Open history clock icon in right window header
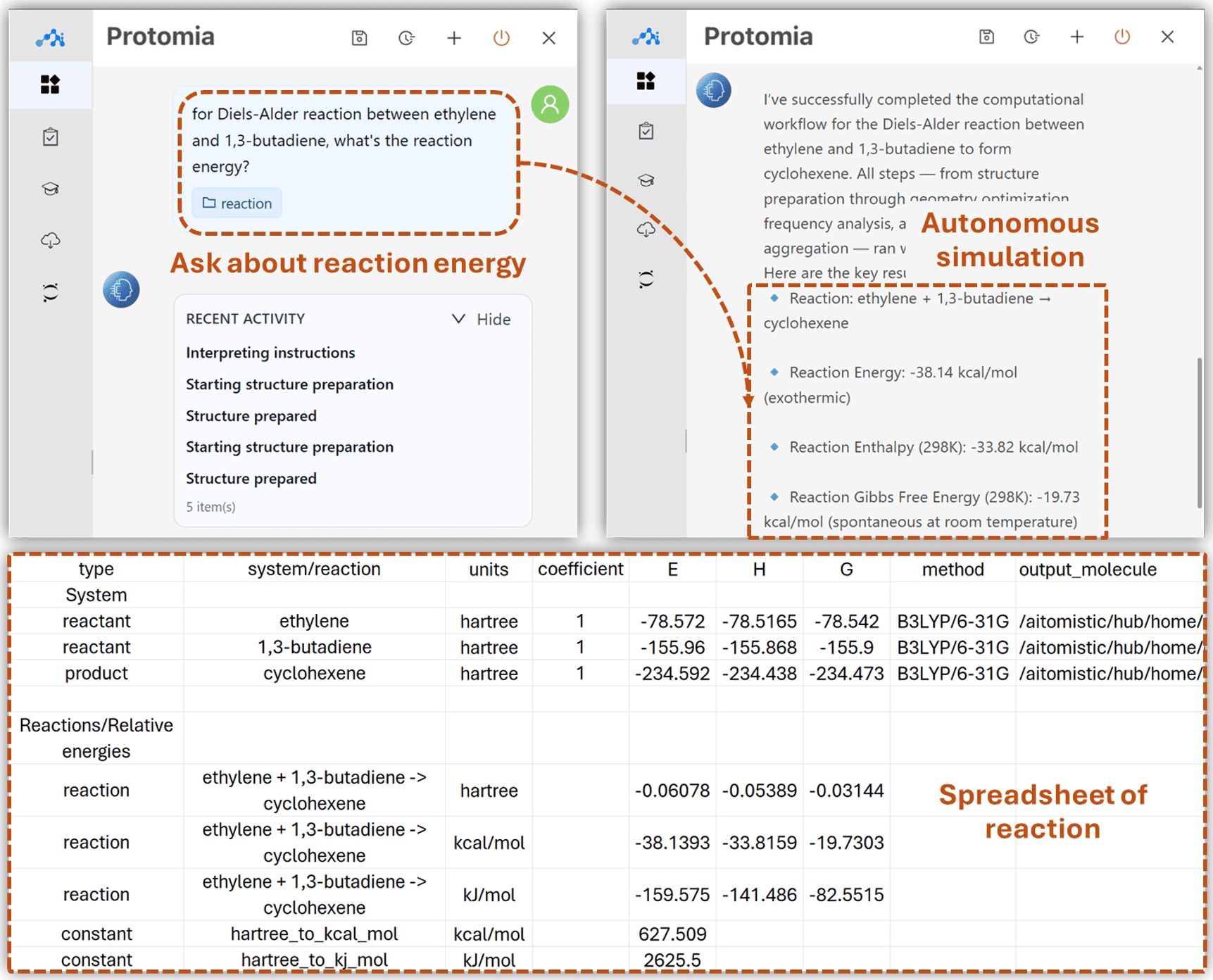Viewport: 1213px width, 980px height. click(x=1031, y=37)
